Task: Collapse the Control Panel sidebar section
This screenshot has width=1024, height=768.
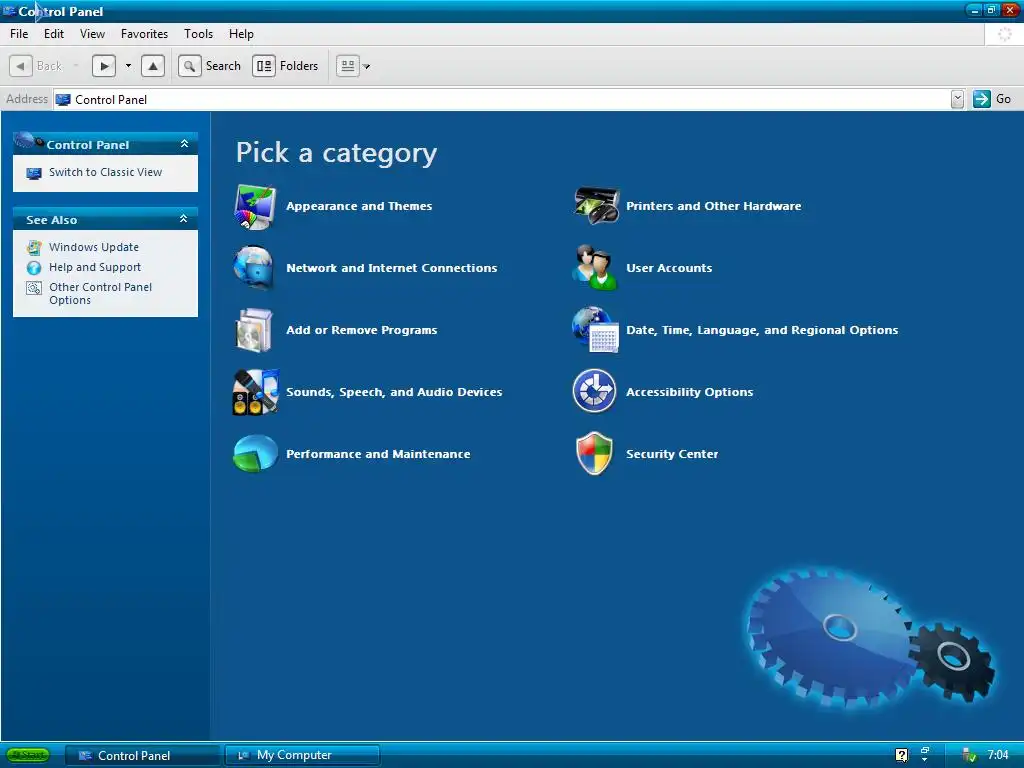Action: click(184, 144)
